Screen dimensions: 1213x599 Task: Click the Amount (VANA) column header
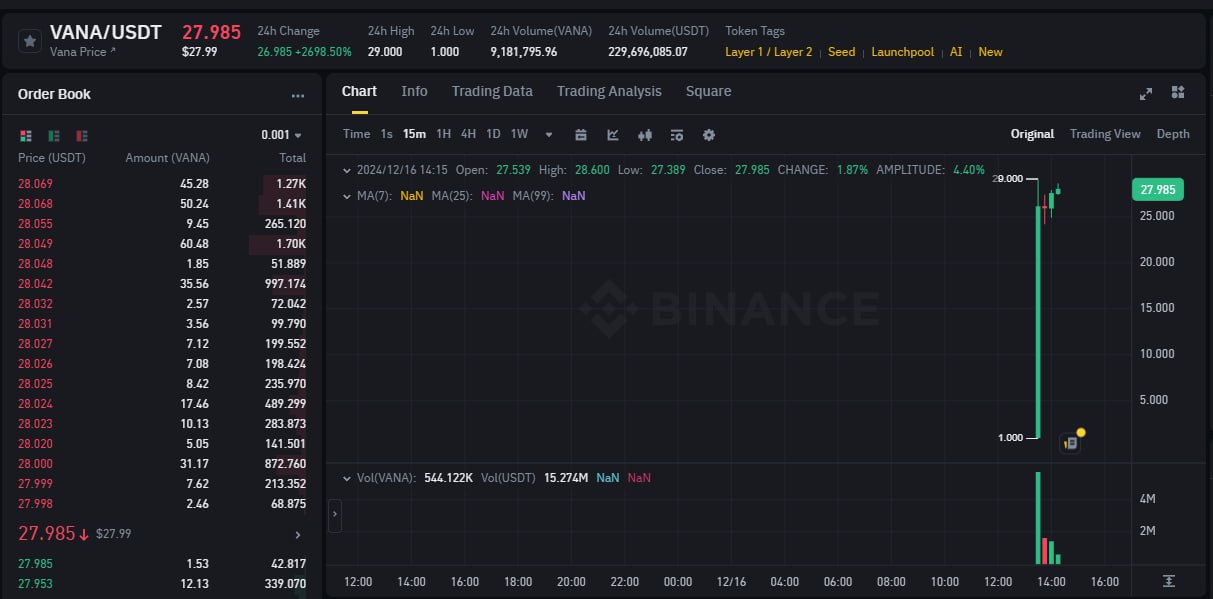(167, 158)
